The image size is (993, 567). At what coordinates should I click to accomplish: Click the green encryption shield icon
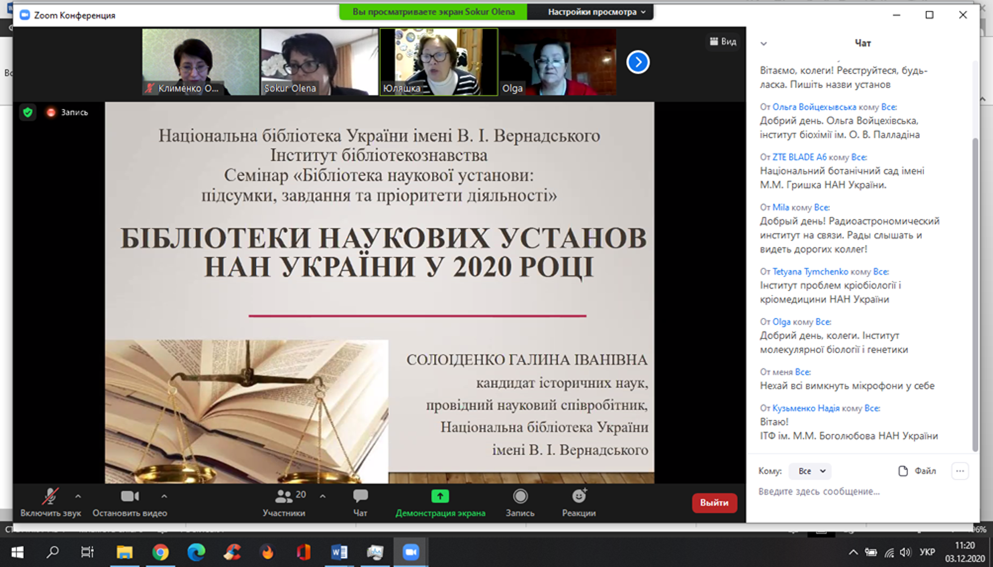point(28,113)
